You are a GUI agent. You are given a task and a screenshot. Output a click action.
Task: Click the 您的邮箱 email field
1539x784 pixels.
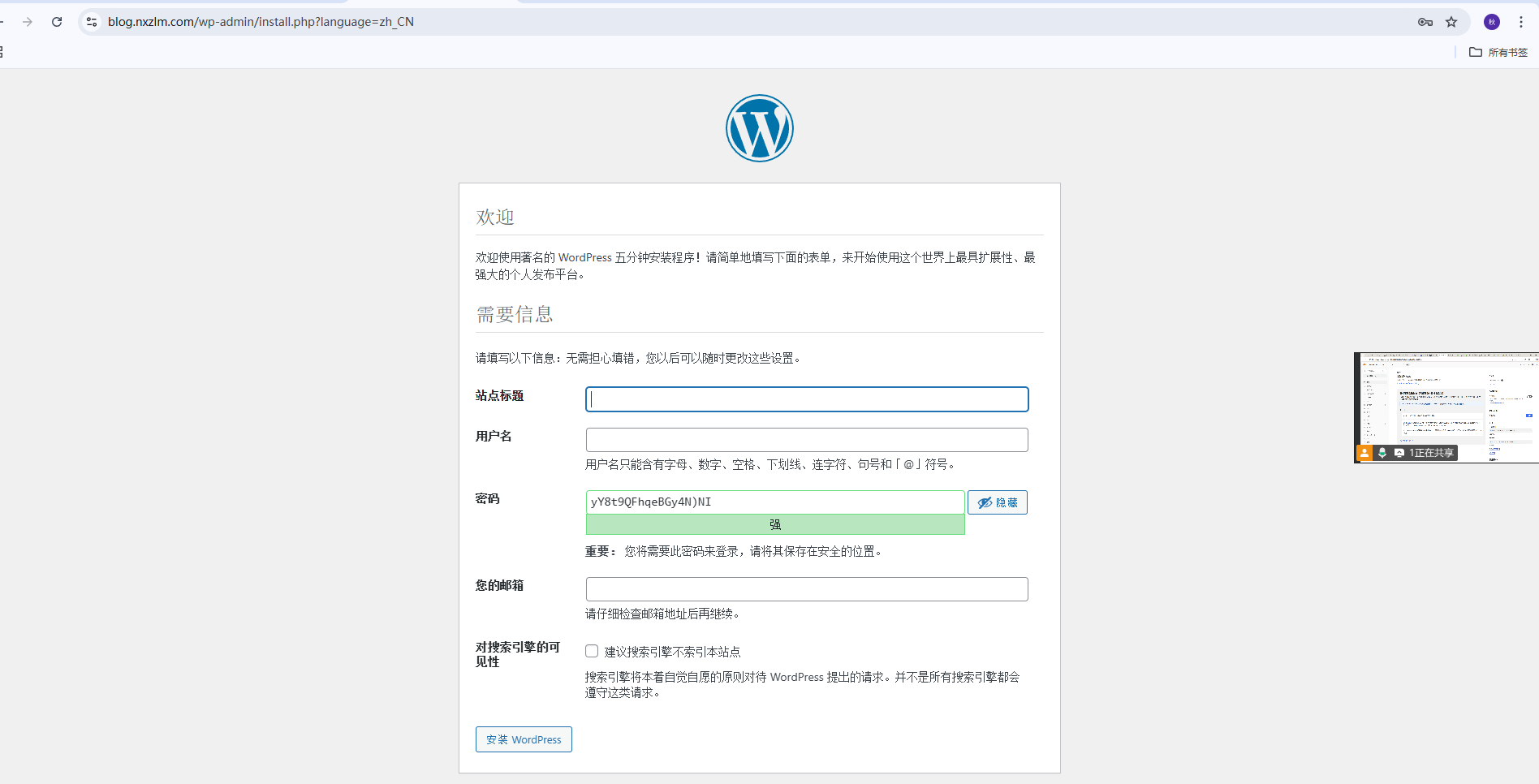[806, 589]
